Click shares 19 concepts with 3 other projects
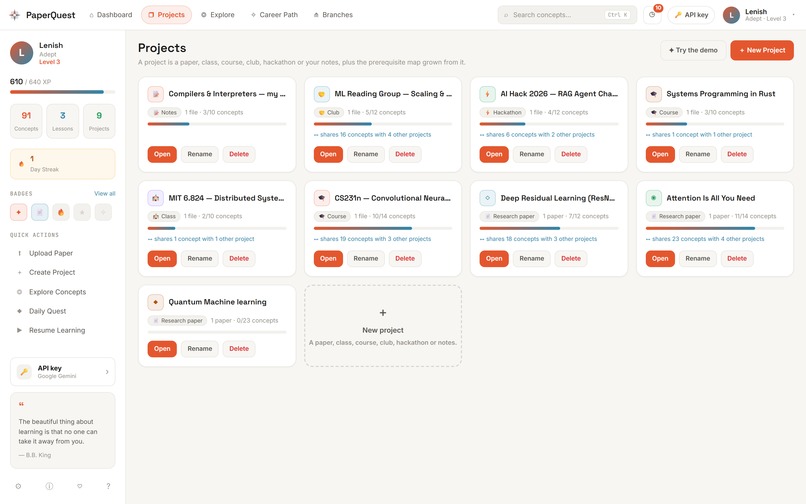Image resolution: width=806 pixels, height=504 pixels. [x=372, y=239]
